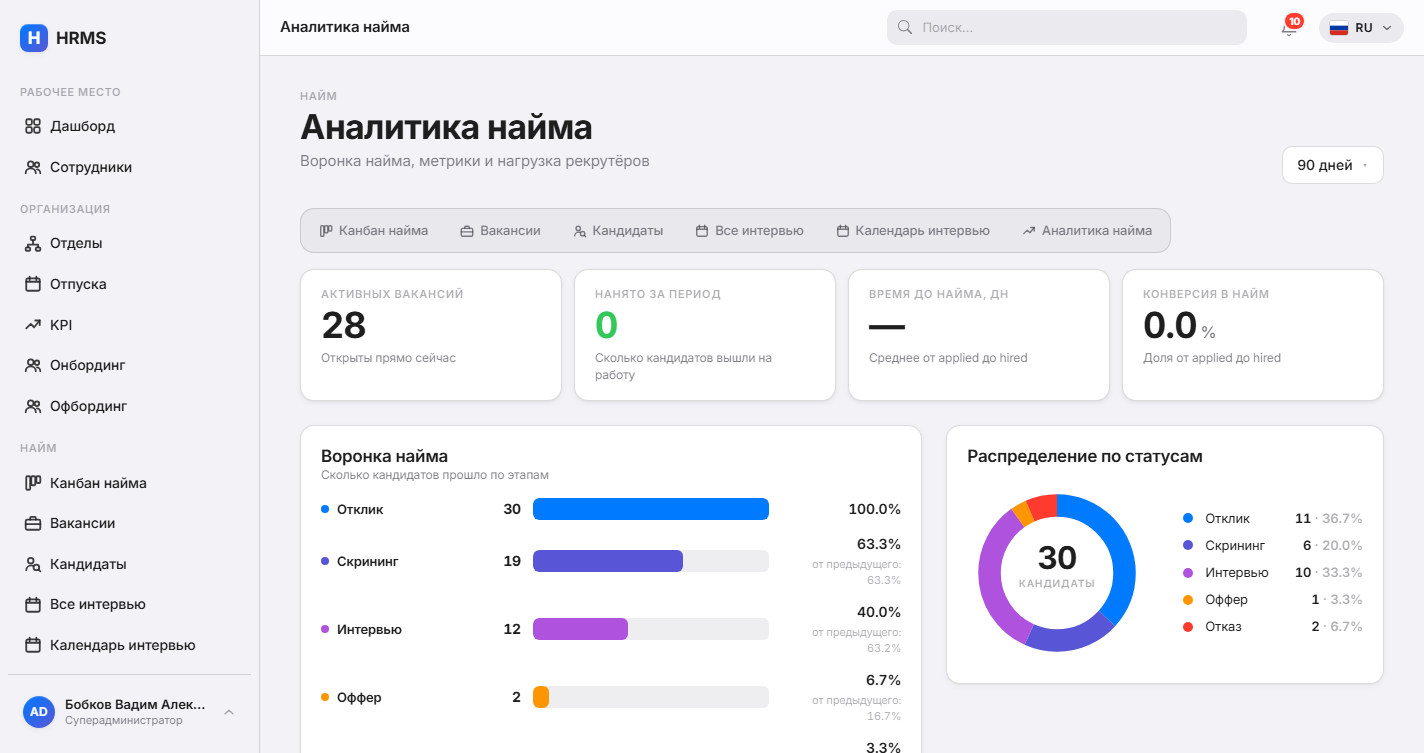Switch to the Вакансии tab

coord(500,231)
